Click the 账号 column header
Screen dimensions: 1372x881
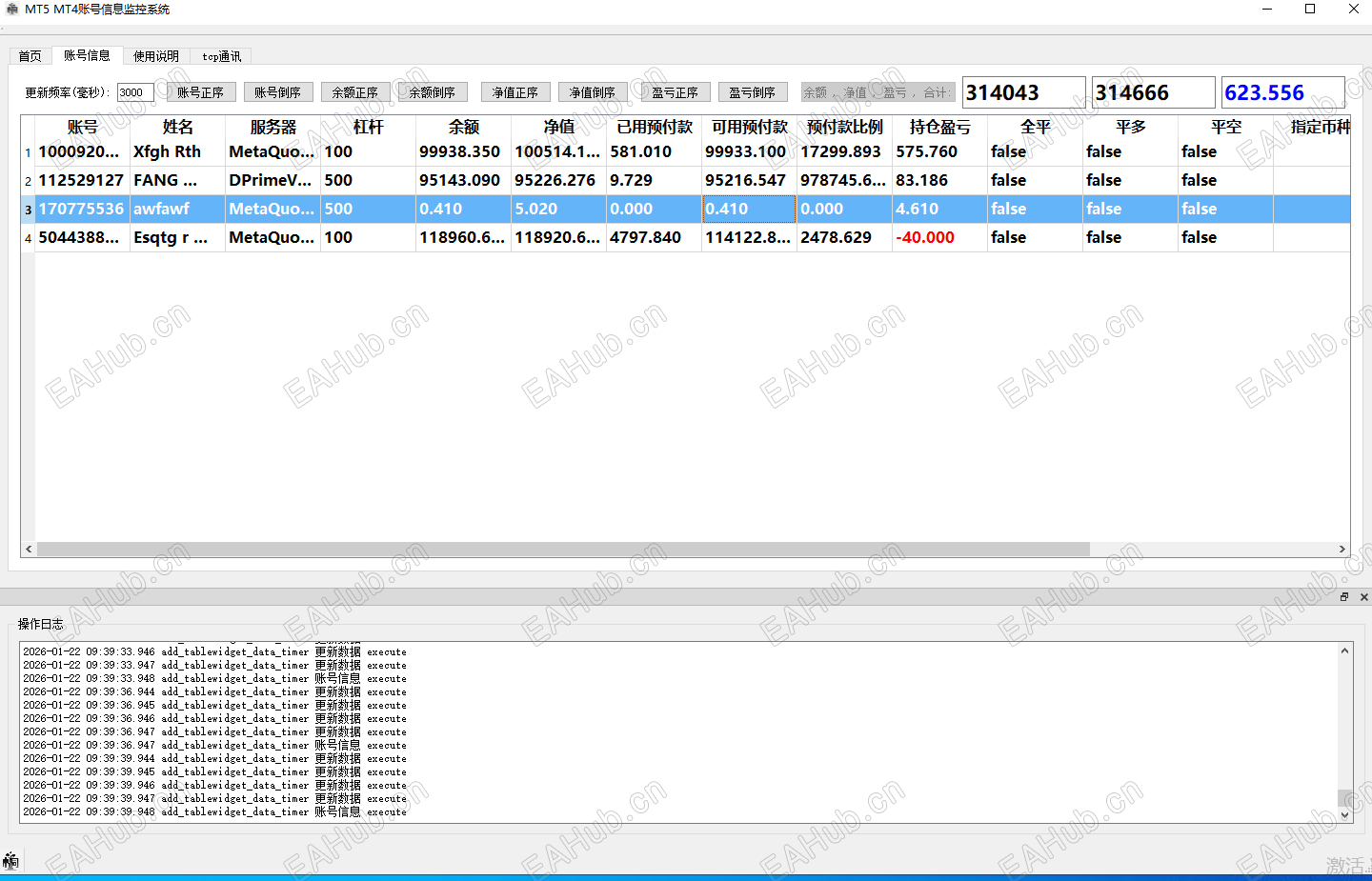(83, 127)
